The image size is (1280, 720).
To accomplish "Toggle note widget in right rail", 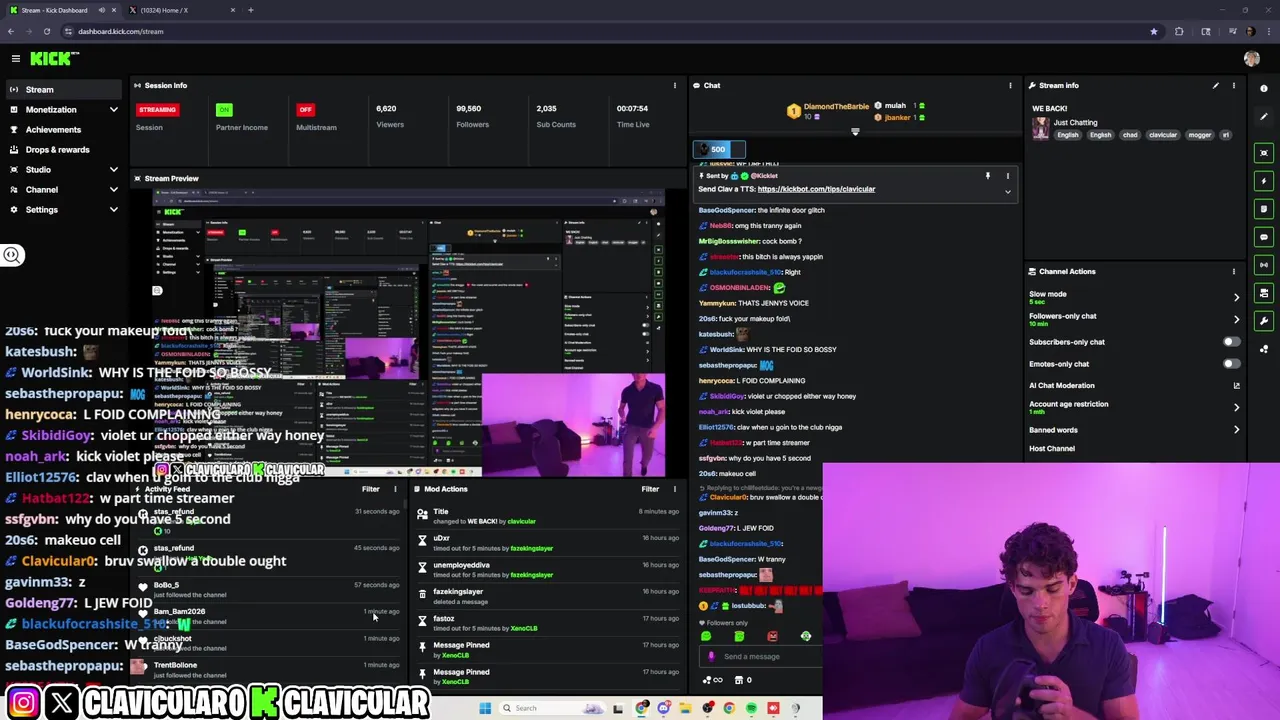I will (x=1264, y=209).
